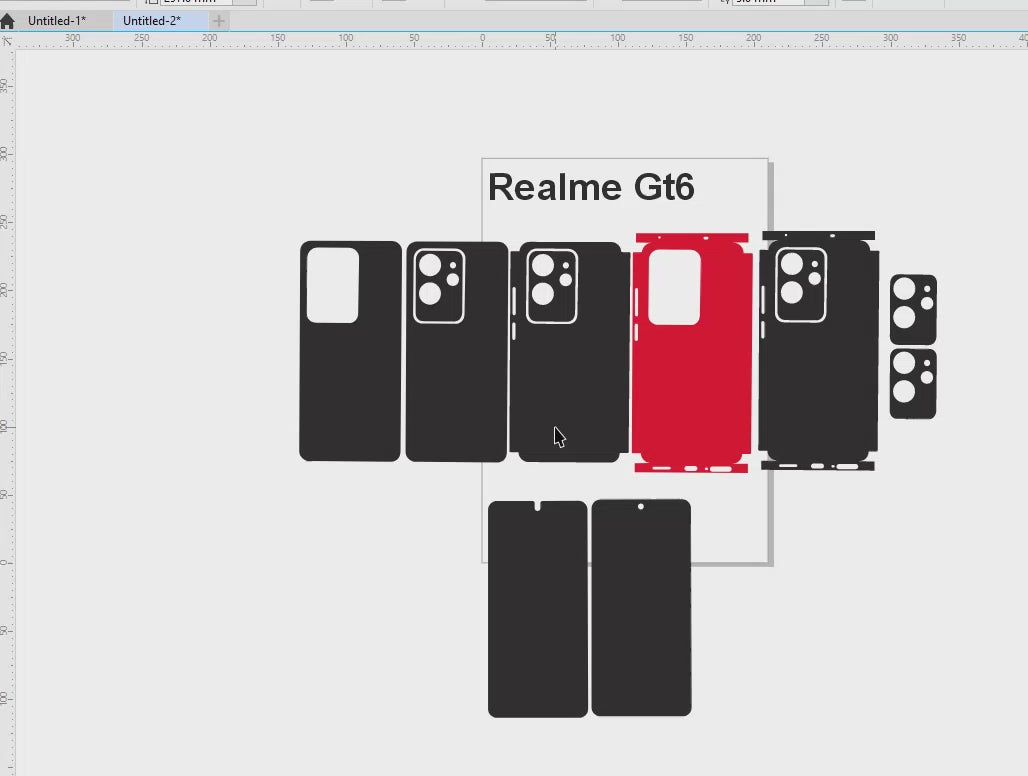Image resolution: width=1028 pixels, height=776 pixels.
Task: Click the red bottom edge strip with port cutouts
Action: tap(691, 469)
